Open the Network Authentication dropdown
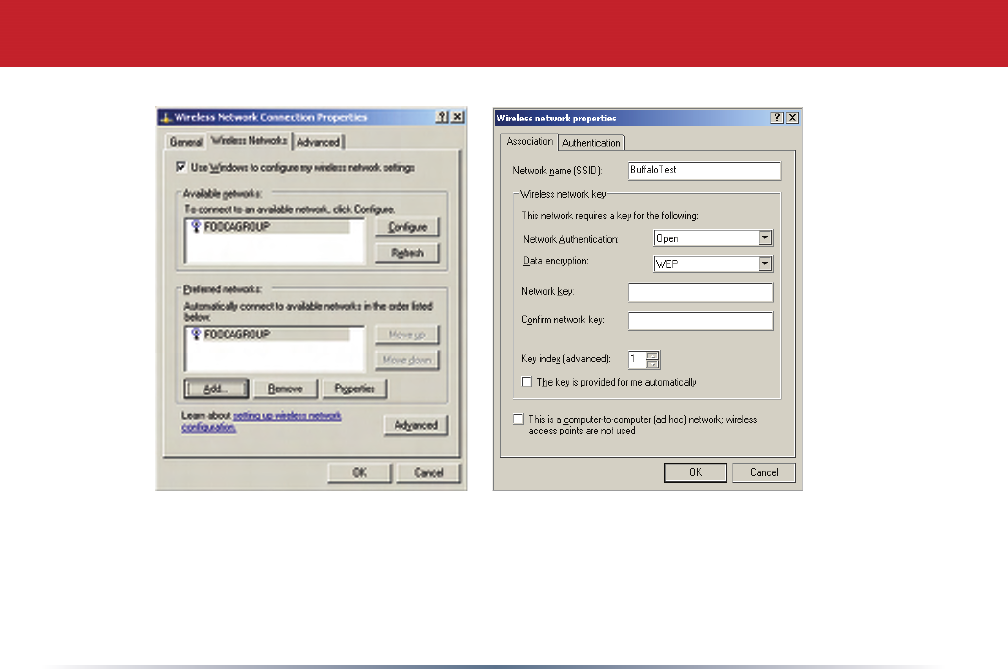The height and width of the screenshot is (669, 1008). click(x=764, y=238)
